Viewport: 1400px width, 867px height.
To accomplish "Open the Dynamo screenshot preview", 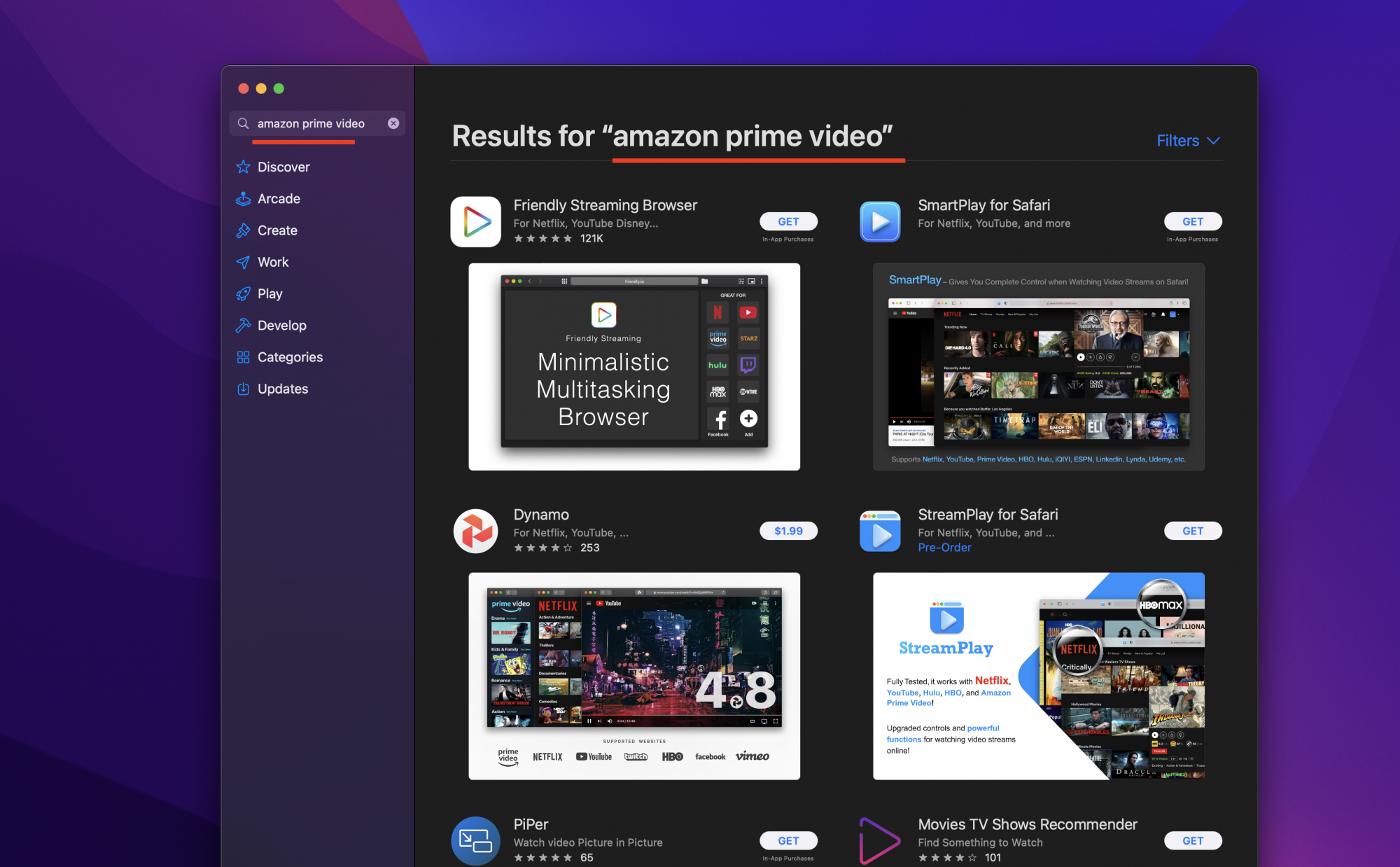I will coord(634,676).
